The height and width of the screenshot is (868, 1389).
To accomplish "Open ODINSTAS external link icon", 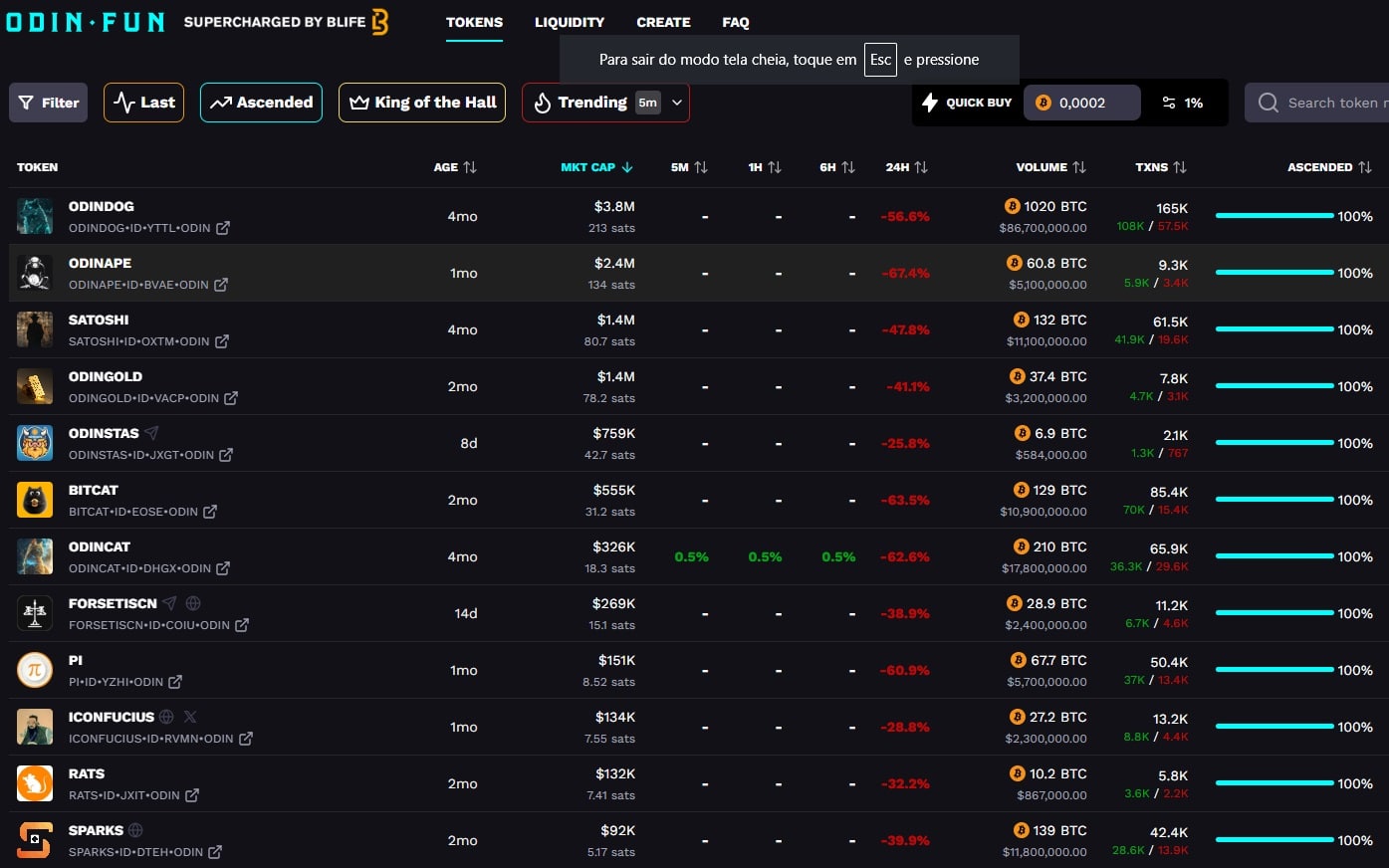I will tap(226, 455).
